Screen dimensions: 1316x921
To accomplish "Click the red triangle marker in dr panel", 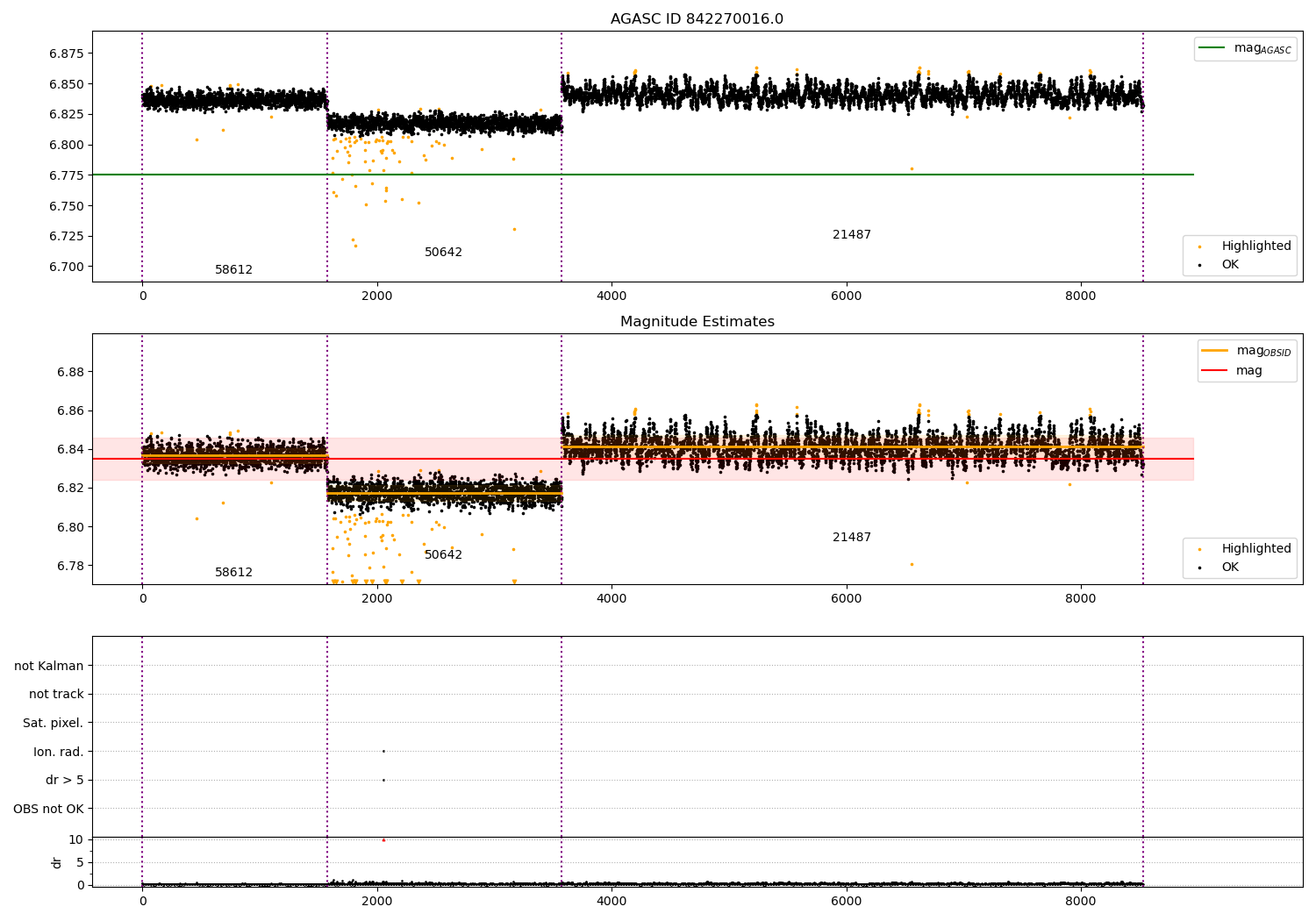I will pos(383,839).
